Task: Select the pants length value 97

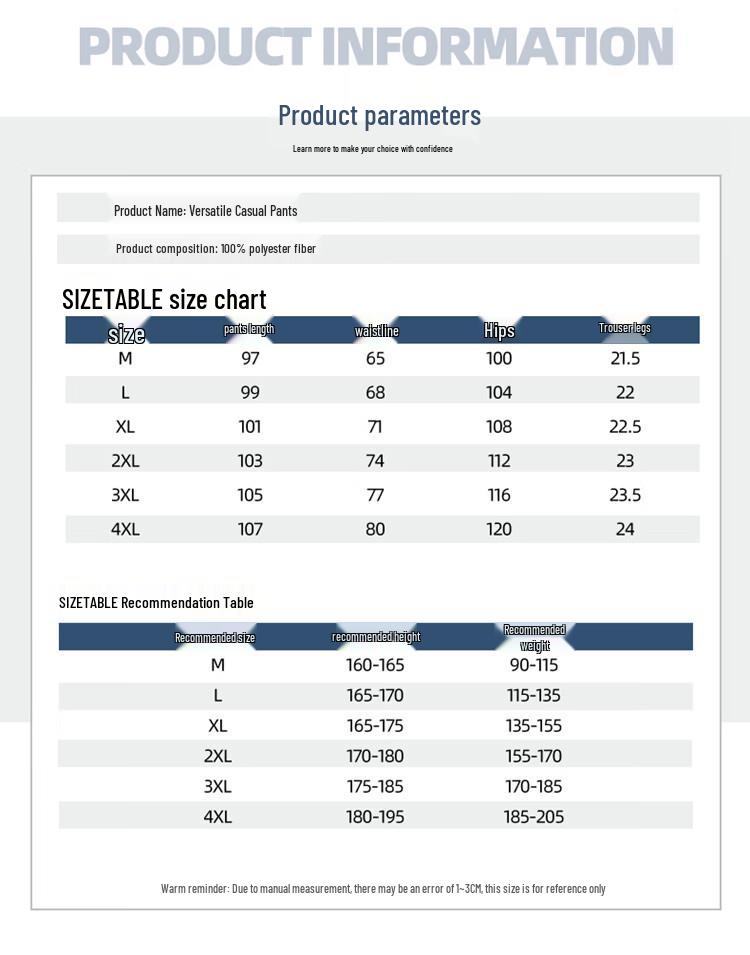Action: click(250, 358)
